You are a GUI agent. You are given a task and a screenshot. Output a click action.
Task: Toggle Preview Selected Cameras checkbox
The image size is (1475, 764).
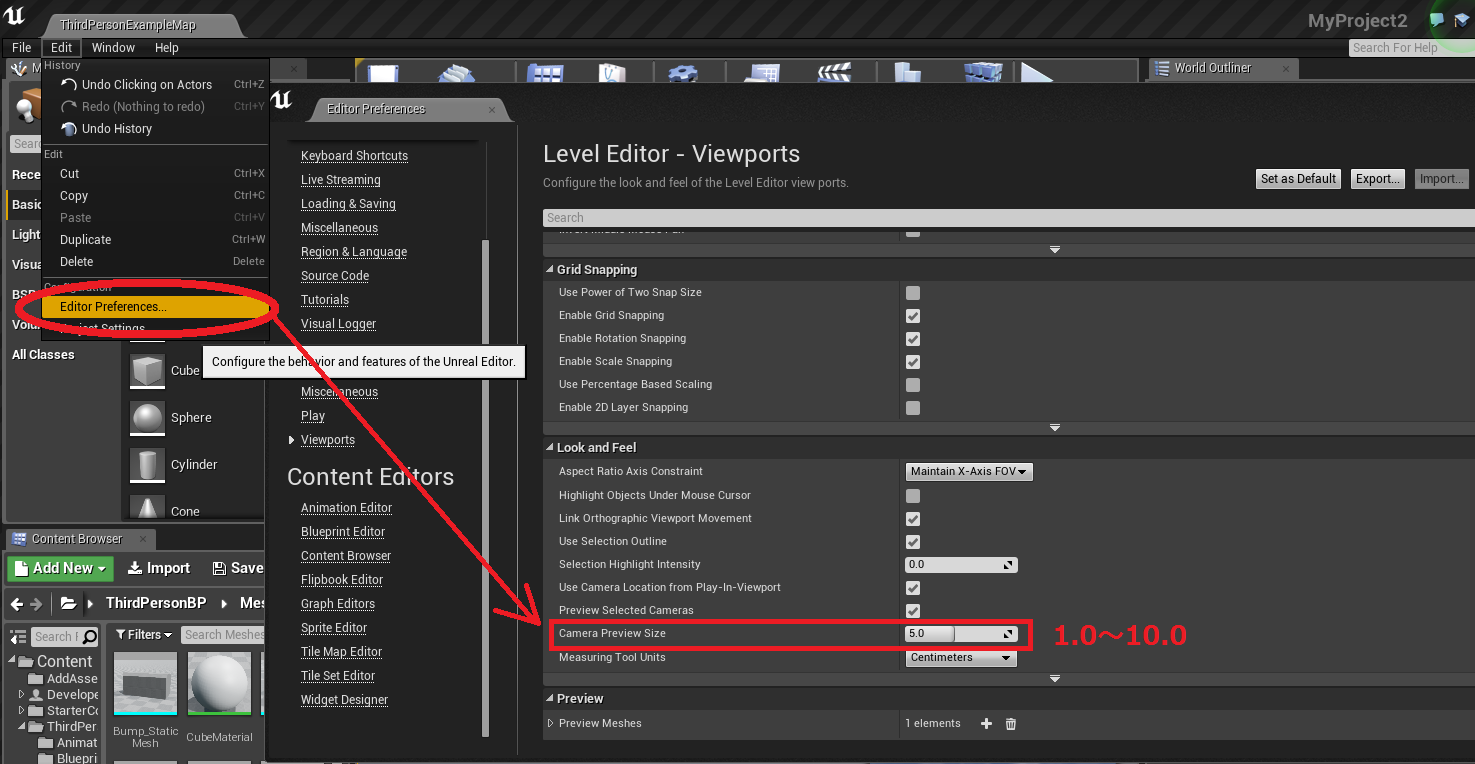coord(913,611)
